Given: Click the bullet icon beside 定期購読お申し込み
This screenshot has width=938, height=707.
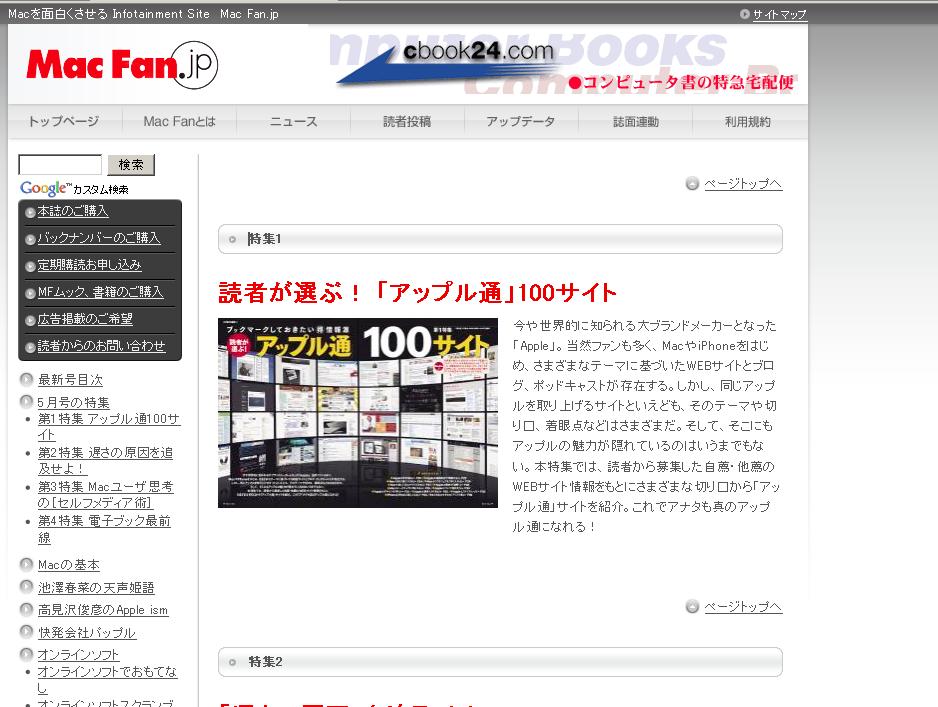Looking at the screenshot, I should click(30, 266).
